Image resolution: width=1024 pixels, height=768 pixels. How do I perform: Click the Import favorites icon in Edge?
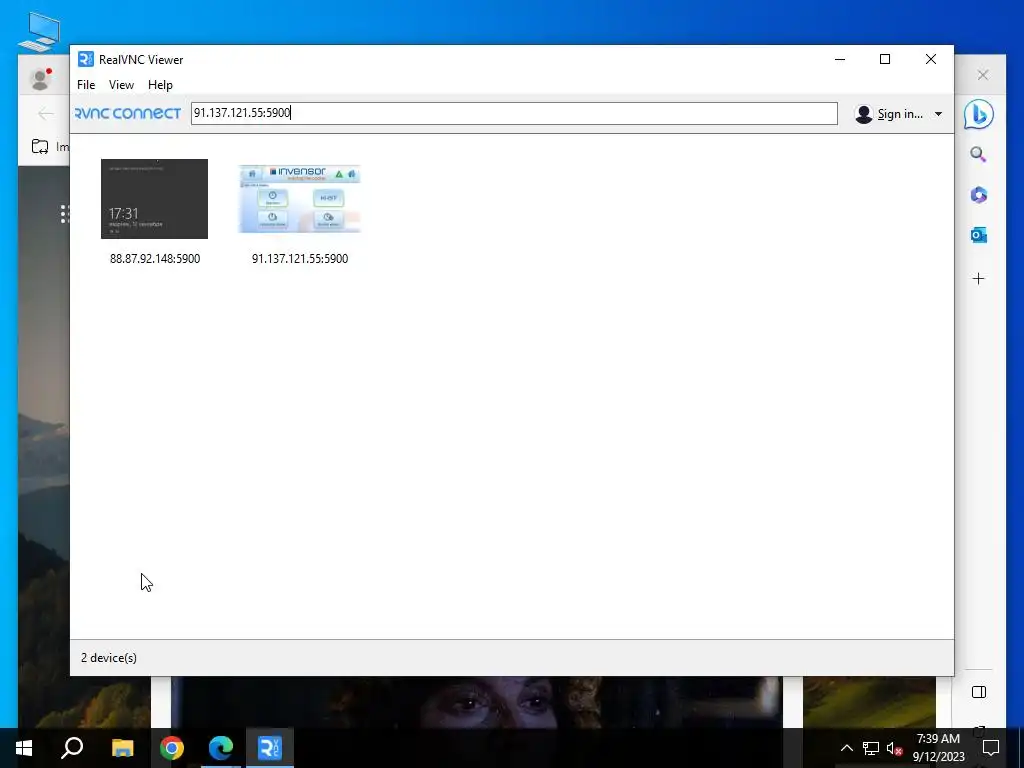coord(40,146)
